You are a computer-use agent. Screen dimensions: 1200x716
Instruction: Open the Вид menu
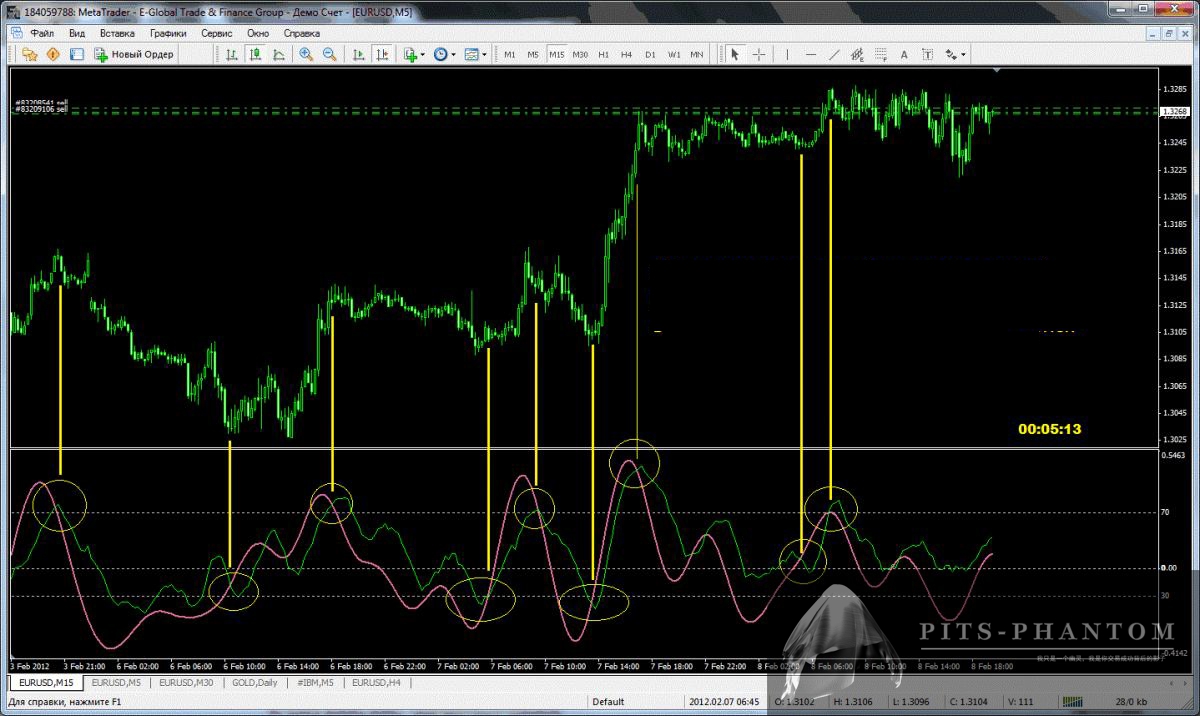[77, 33]
